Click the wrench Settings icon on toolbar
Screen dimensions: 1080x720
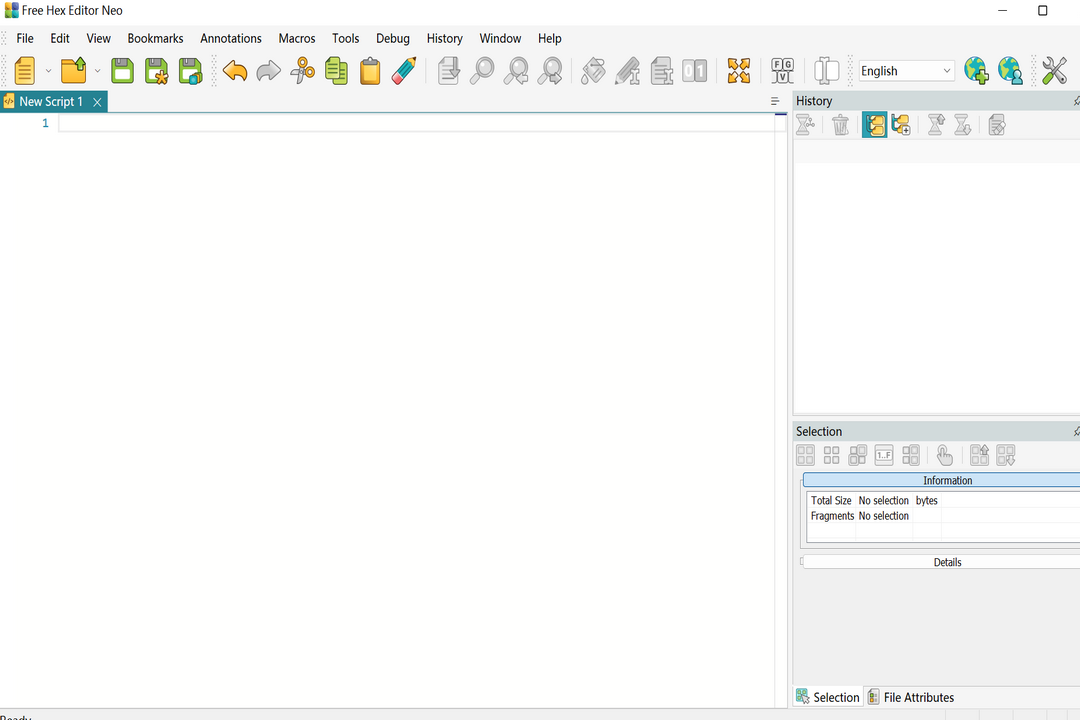pyautogui.click(x=1054, y=71)
